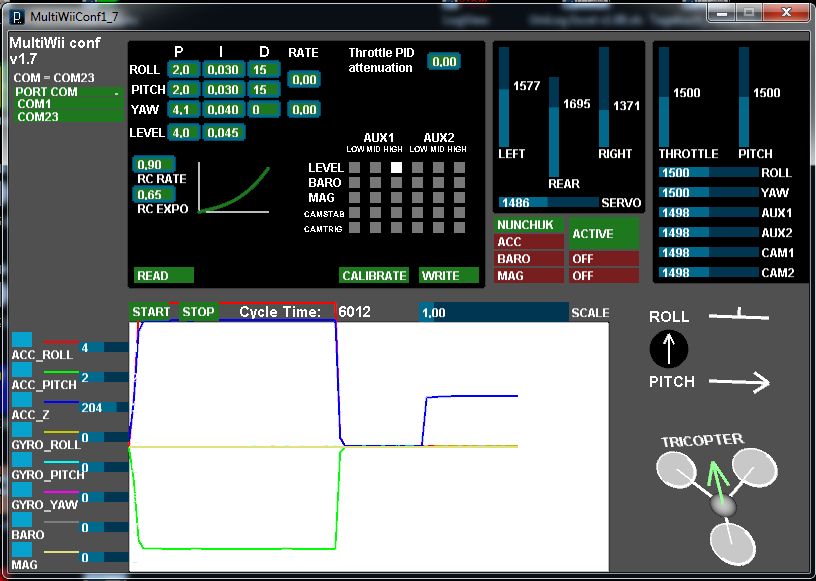Click the ACC_PITCH scale slider showing 2
This screenshot has height=581, width=816.
104,377
